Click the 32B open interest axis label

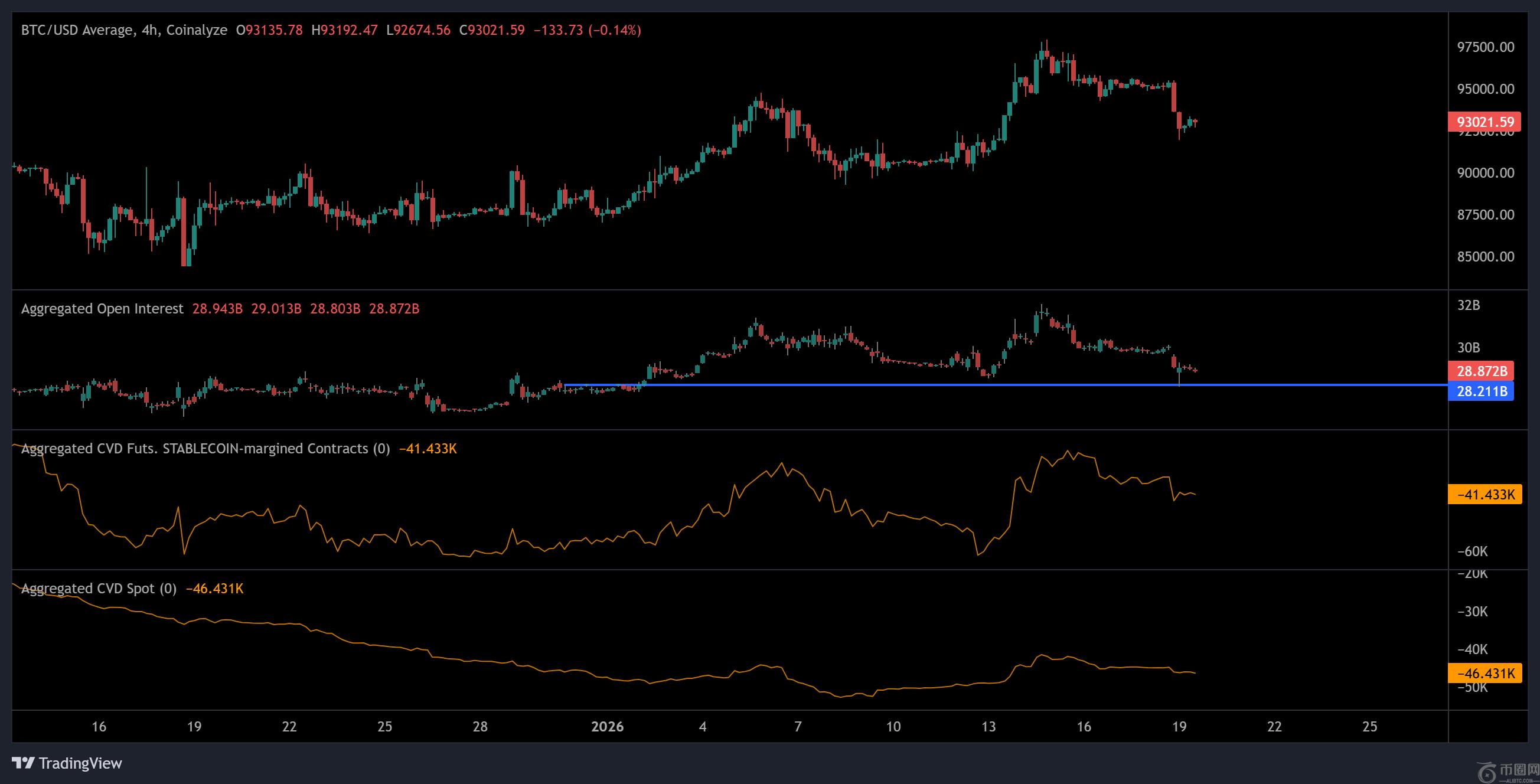point(1469,305)
